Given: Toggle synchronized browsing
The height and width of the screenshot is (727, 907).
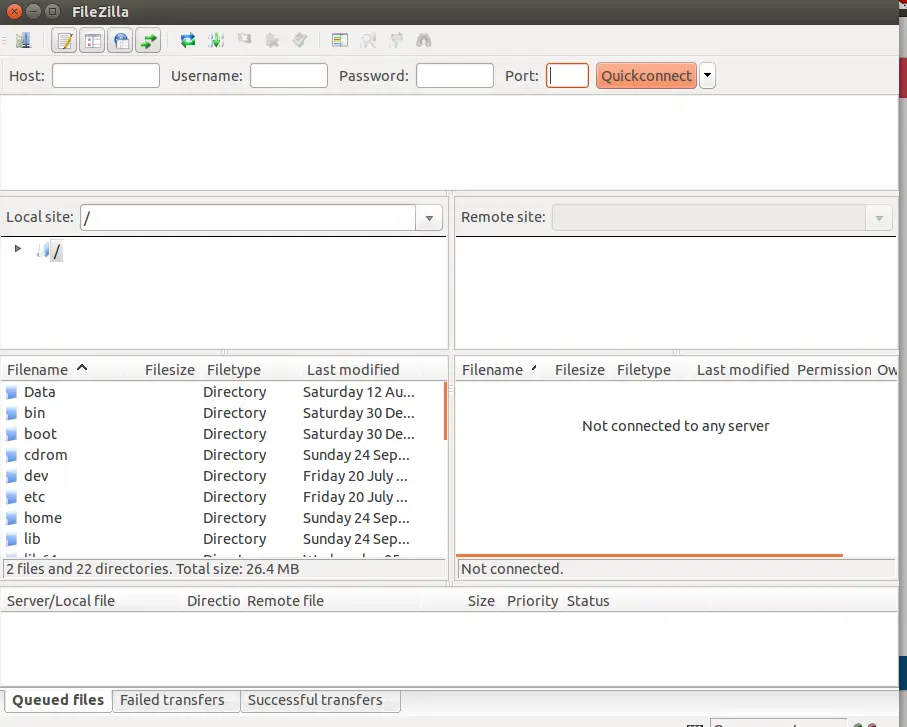Looking at the screenshot, I should (x=396, y=40).
